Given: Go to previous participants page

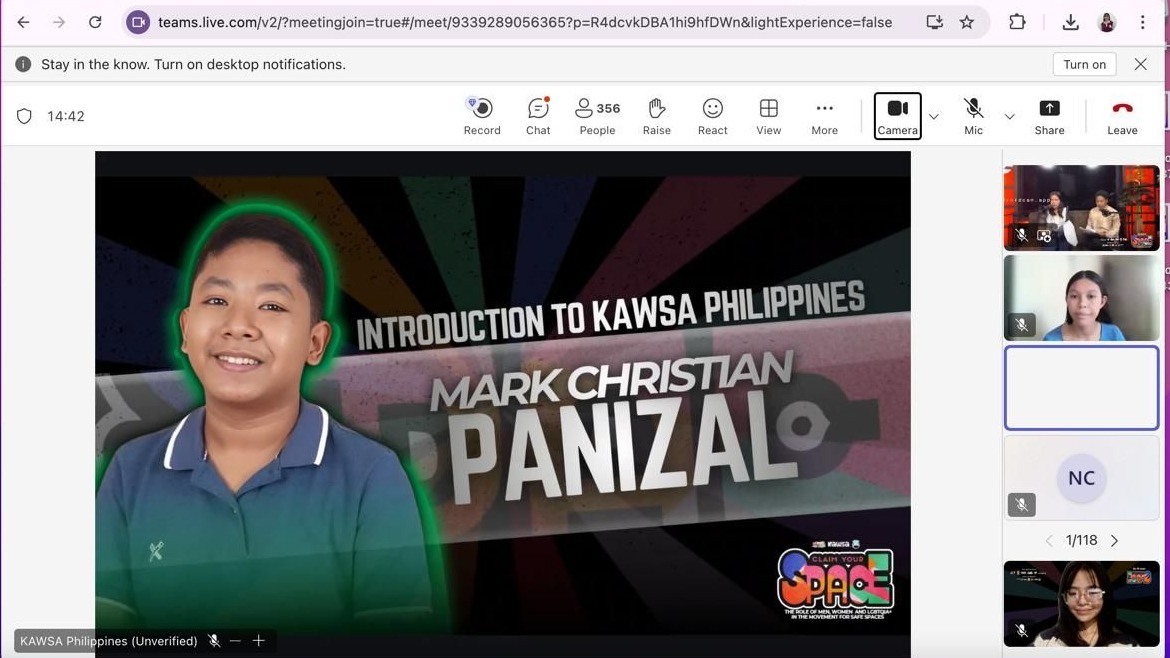Looking at the screenshot, I should 1049,541.
